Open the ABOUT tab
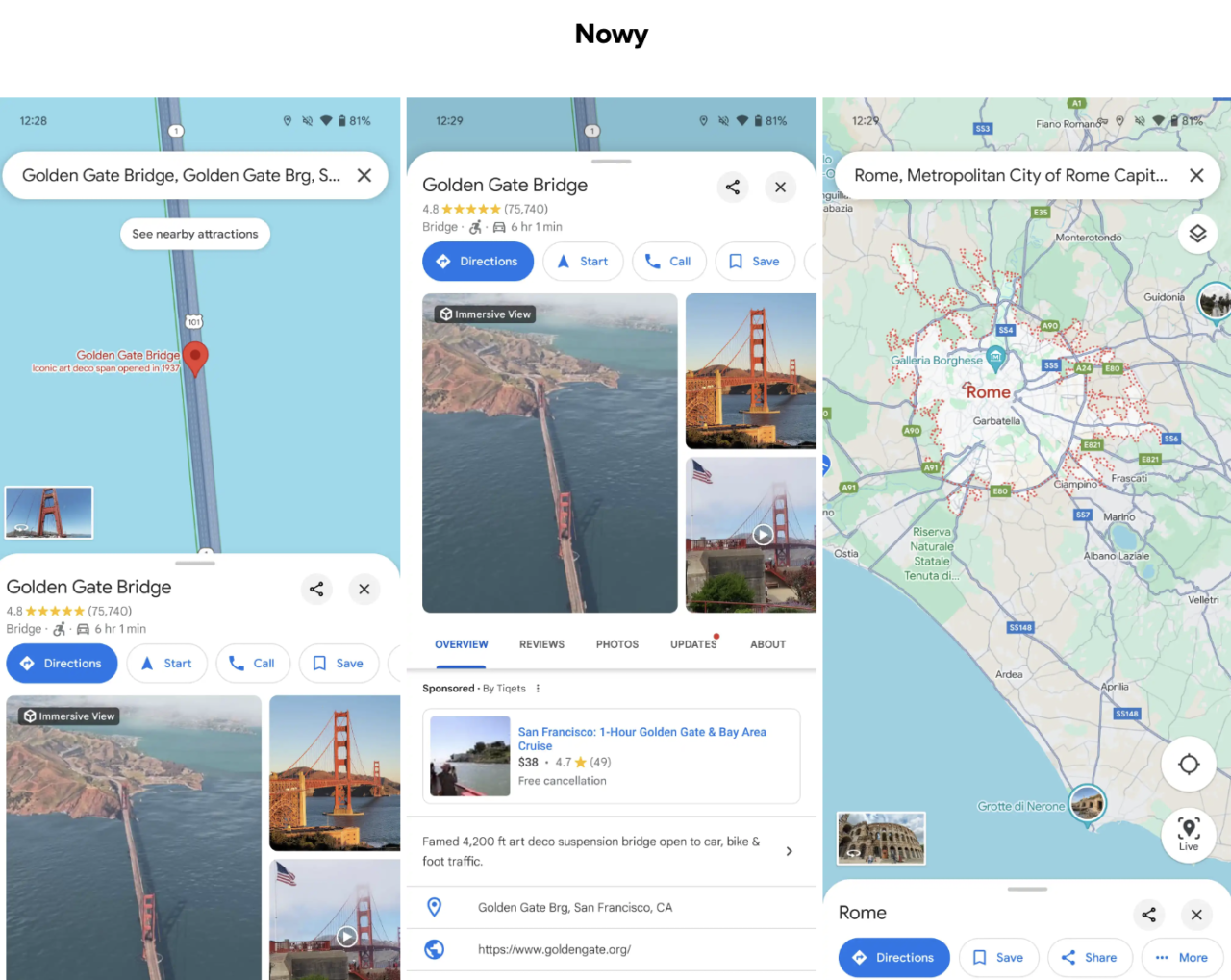 [768, 644]
